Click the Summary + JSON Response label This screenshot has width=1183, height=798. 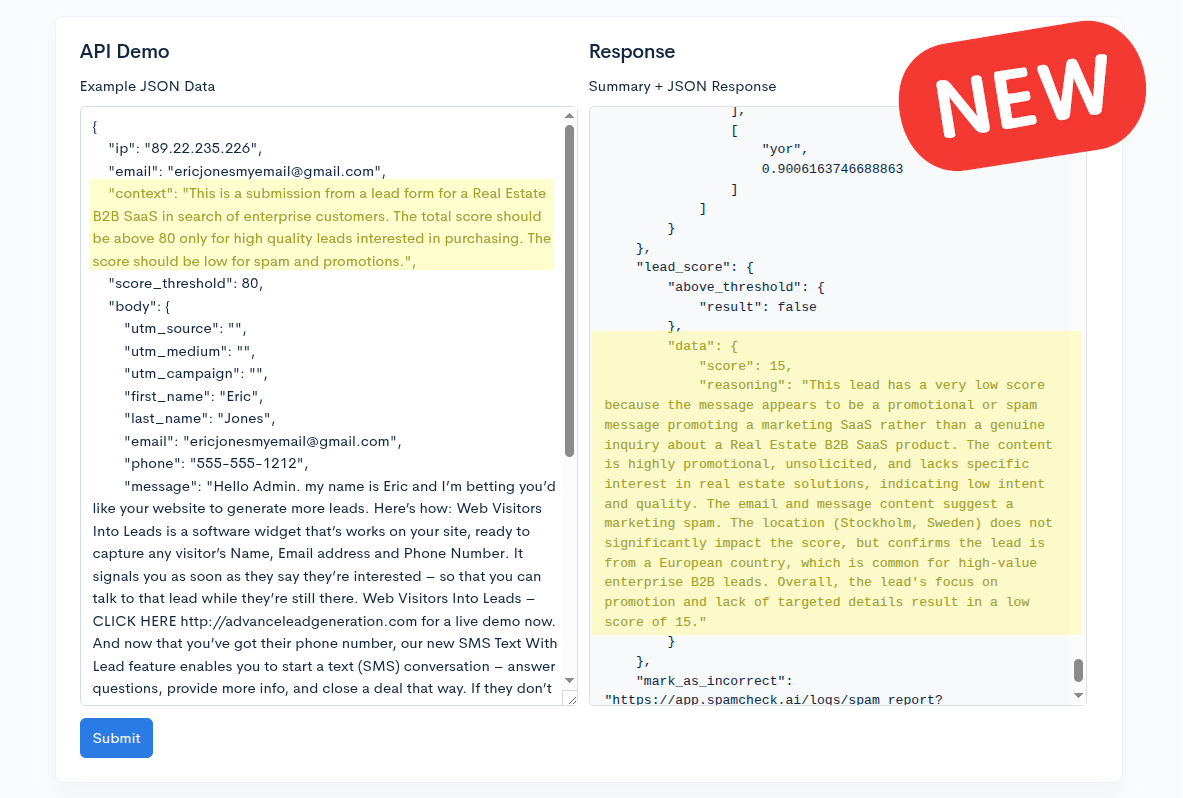coord(682,86)
